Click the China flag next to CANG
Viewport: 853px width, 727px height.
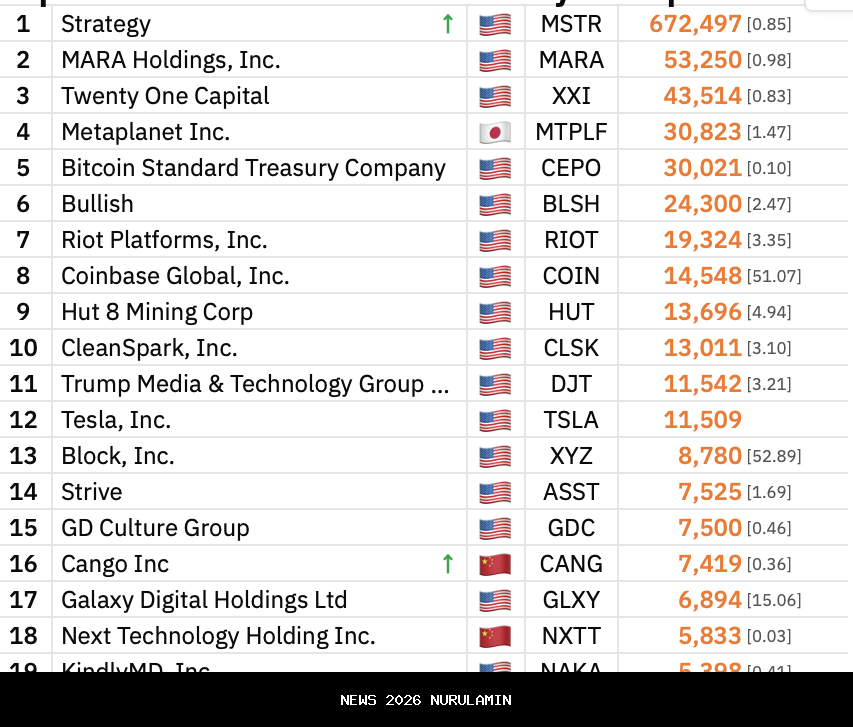point(495,564)
